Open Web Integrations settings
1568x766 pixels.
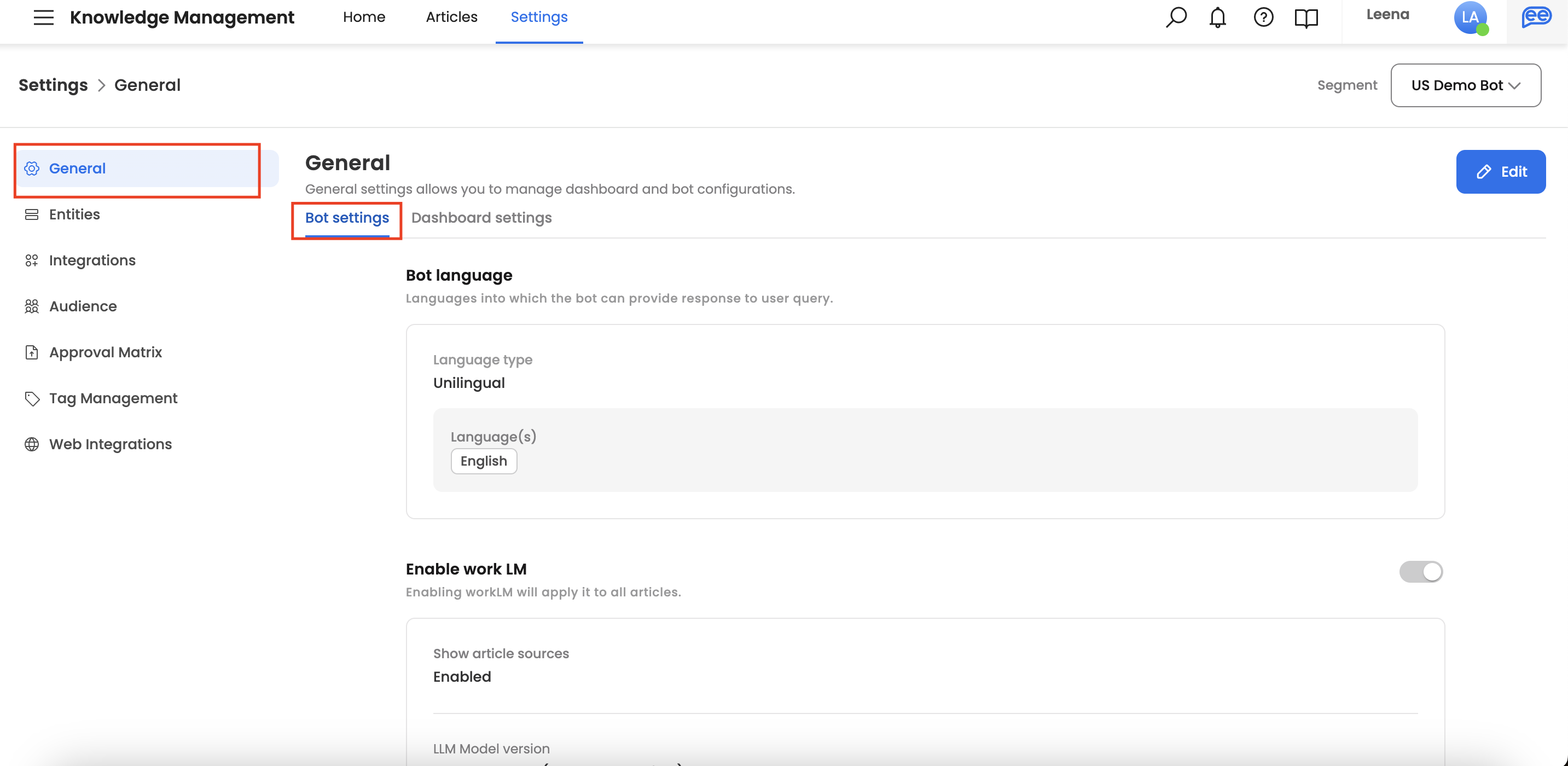tap(110, 444)
